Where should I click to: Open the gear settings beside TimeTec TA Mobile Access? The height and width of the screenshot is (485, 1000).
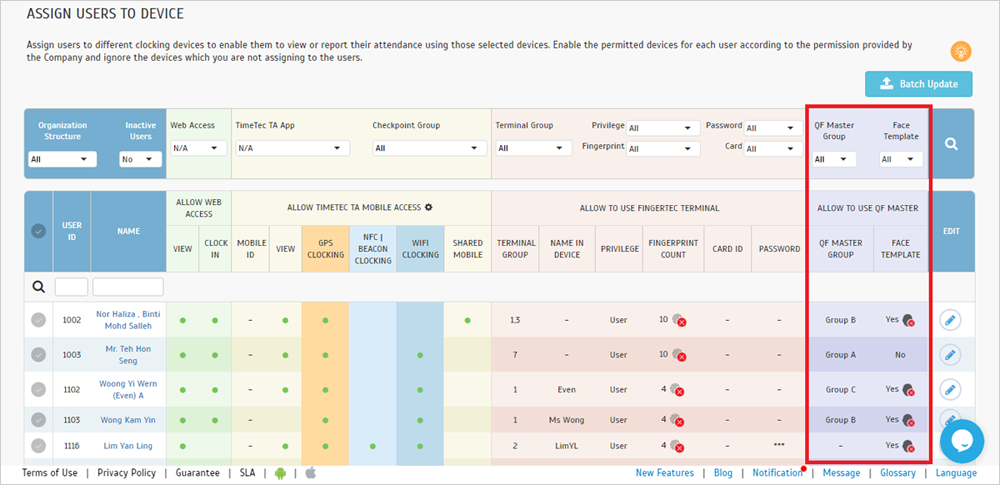pyautogui.click(x=429, y=207)
